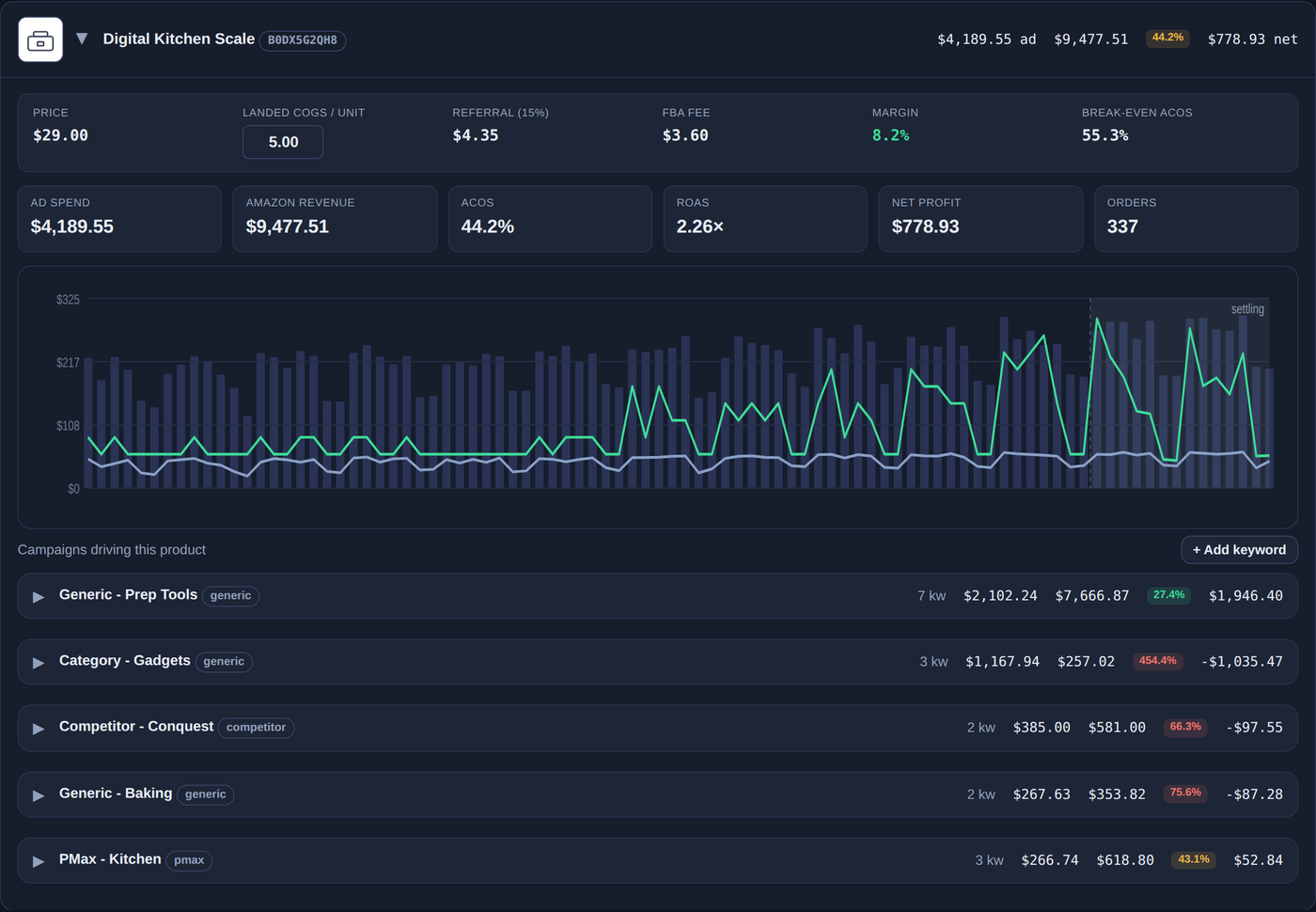Click the 27.4% ACOS badge

coord(1168,595)
